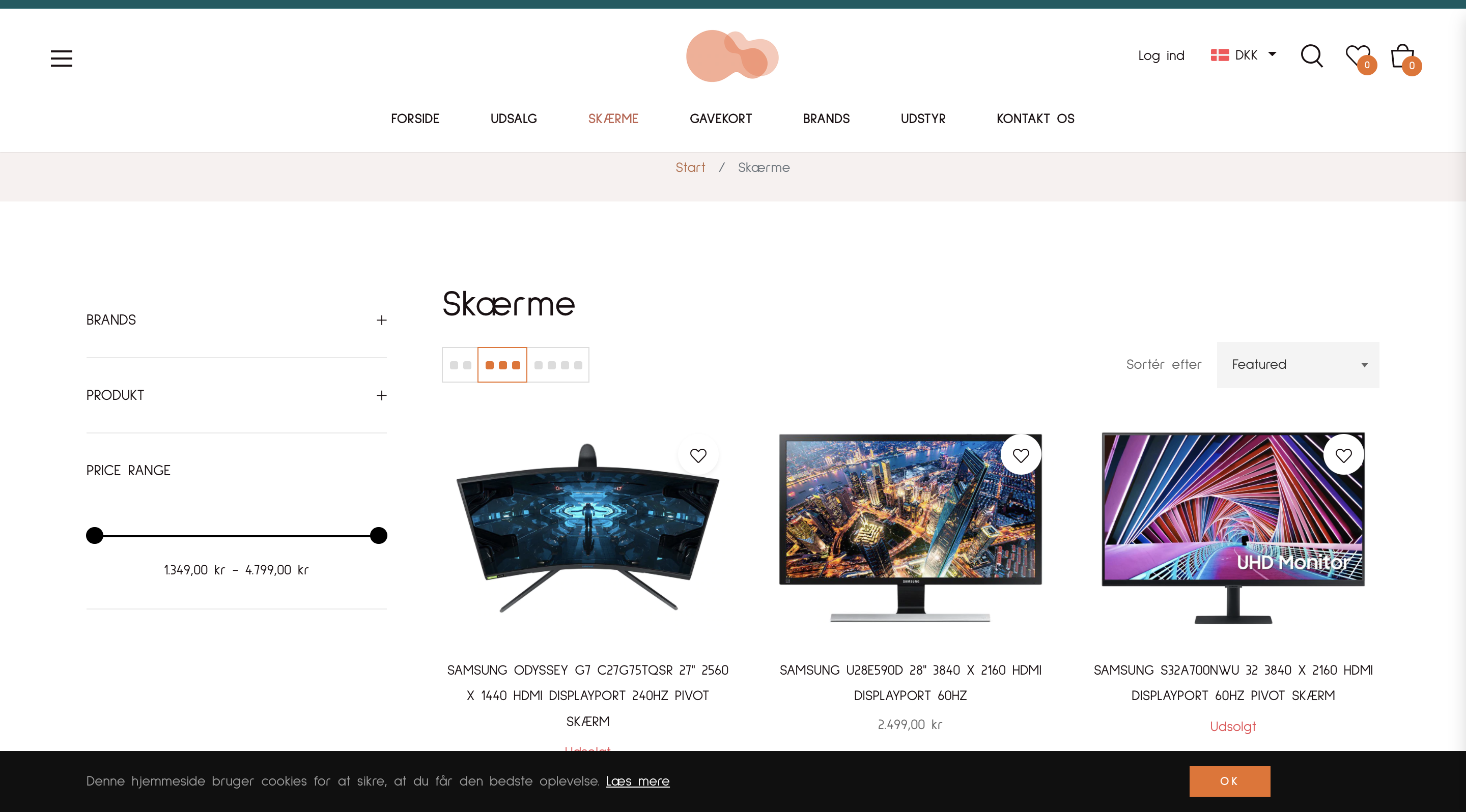Go to the UDSALG menu item

pos(513,119)
